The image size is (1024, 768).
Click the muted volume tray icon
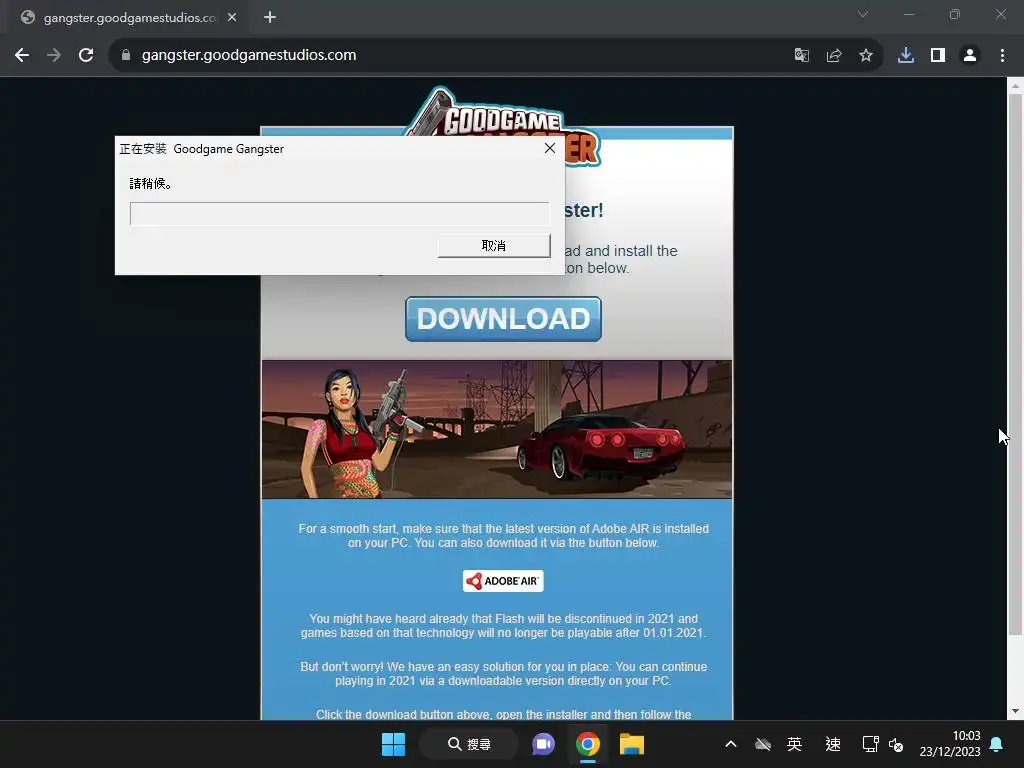tap(895, 744)
